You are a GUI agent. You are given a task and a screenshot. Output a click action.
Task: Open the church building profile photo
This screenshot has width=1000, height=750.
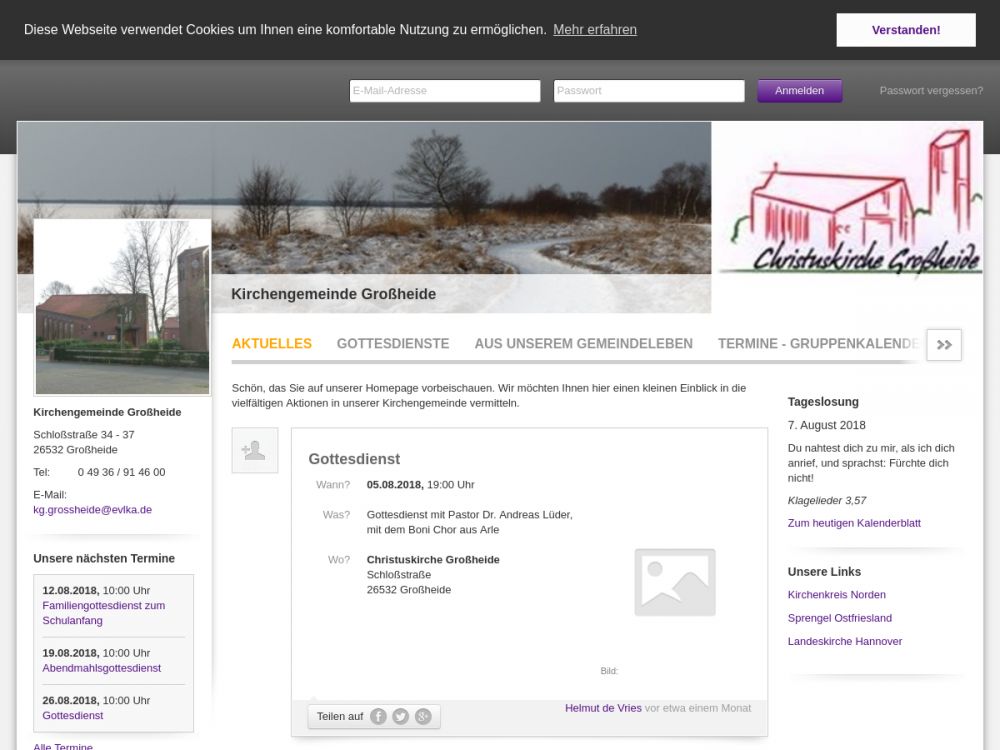tap(122, 307)
